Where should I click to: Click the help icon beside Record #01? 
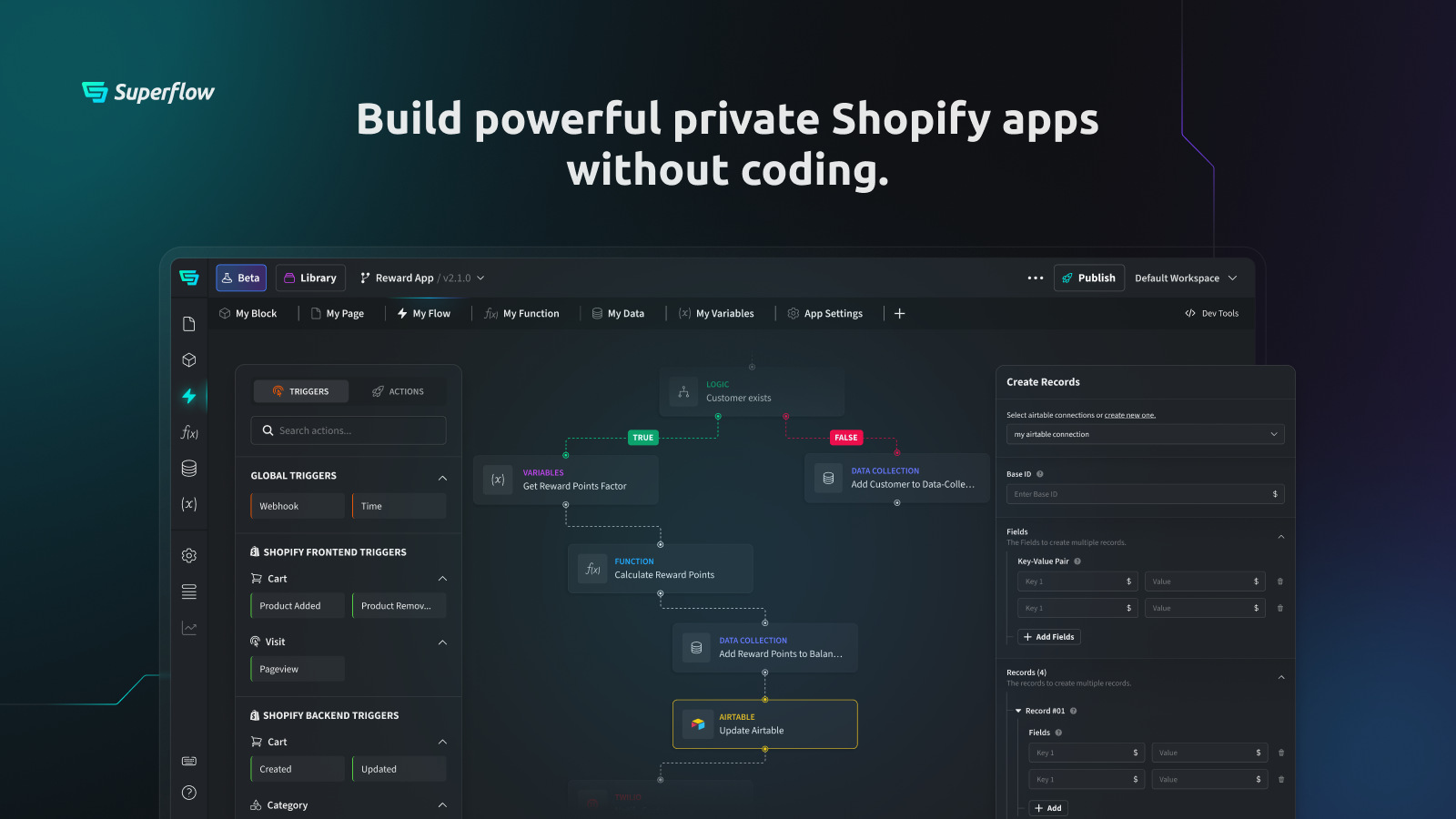(1074, 711)
